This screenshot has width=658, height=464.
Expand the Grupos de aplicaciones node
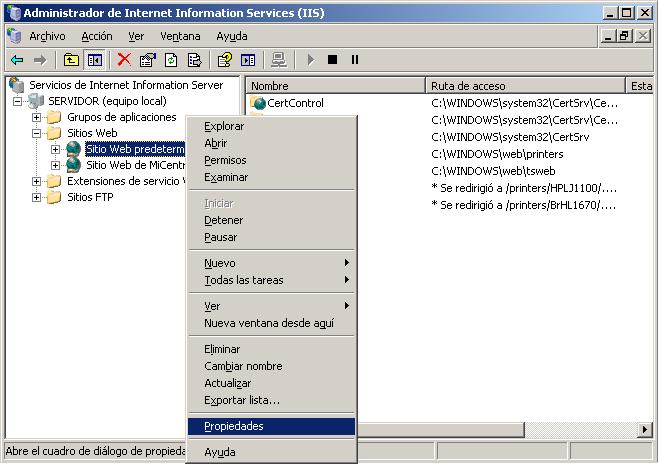click(37, 118)
